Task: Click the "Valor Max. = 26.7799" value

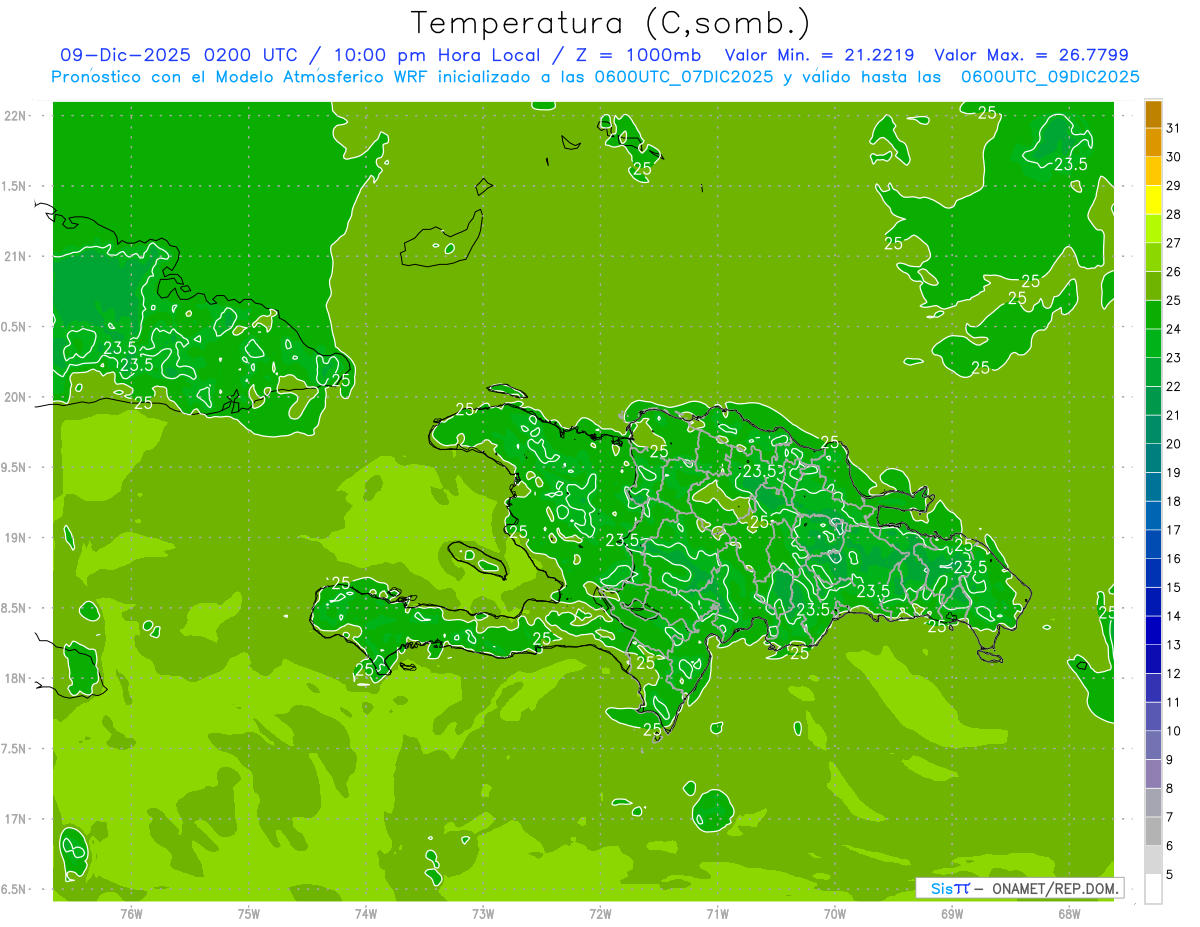Action: point(1031,55)
